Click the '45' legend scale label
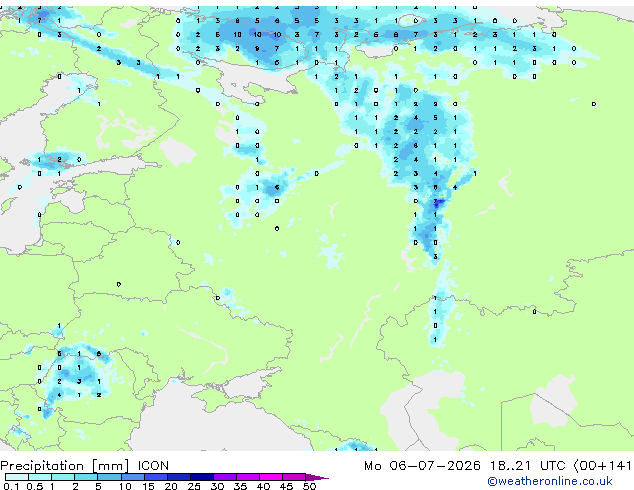634x490 pixels. point(286,486)
